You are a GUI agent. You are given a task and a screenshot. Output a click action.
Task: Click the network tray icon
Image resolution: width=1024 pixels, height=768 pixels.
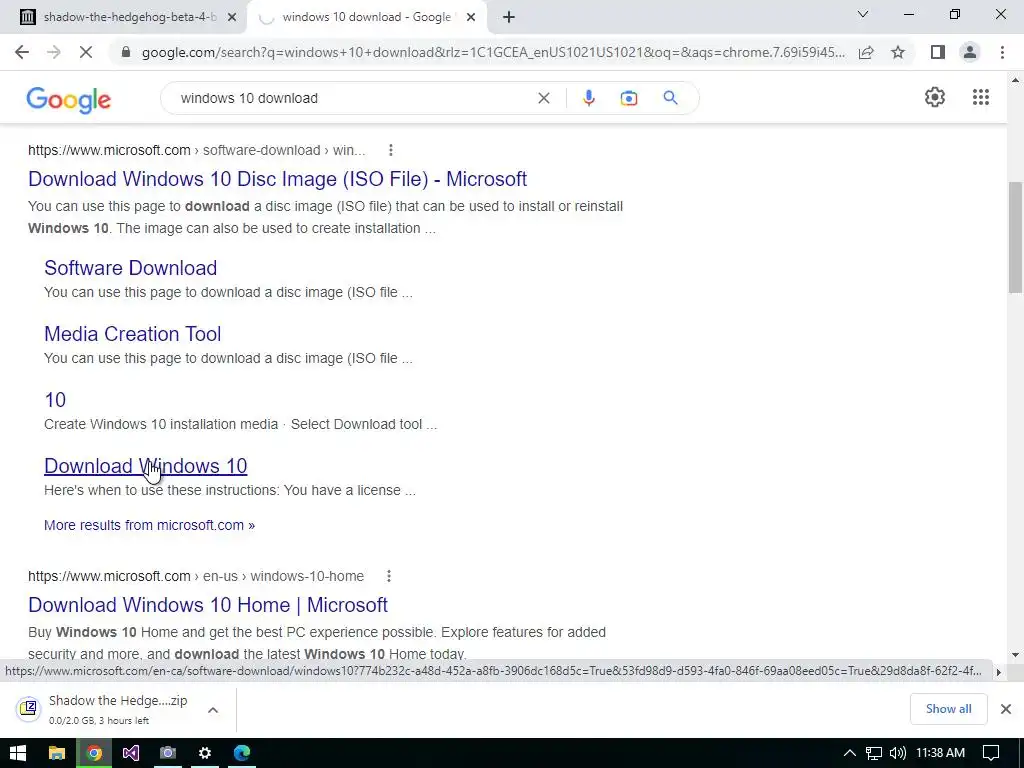pyautogui.click(x=873, y=753)
